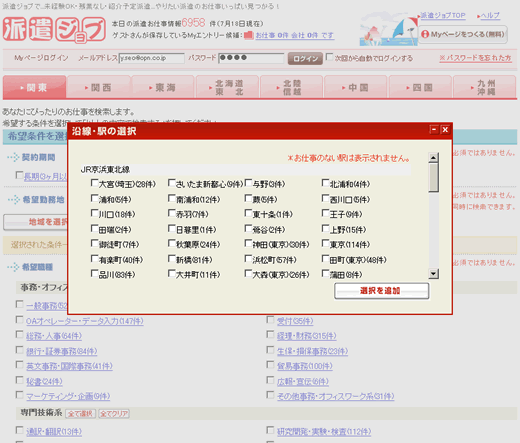This screenshot has width=520, height=443.
Task: Close the 沿線・駅の選択 dialog
Action: tap(445, 130)
